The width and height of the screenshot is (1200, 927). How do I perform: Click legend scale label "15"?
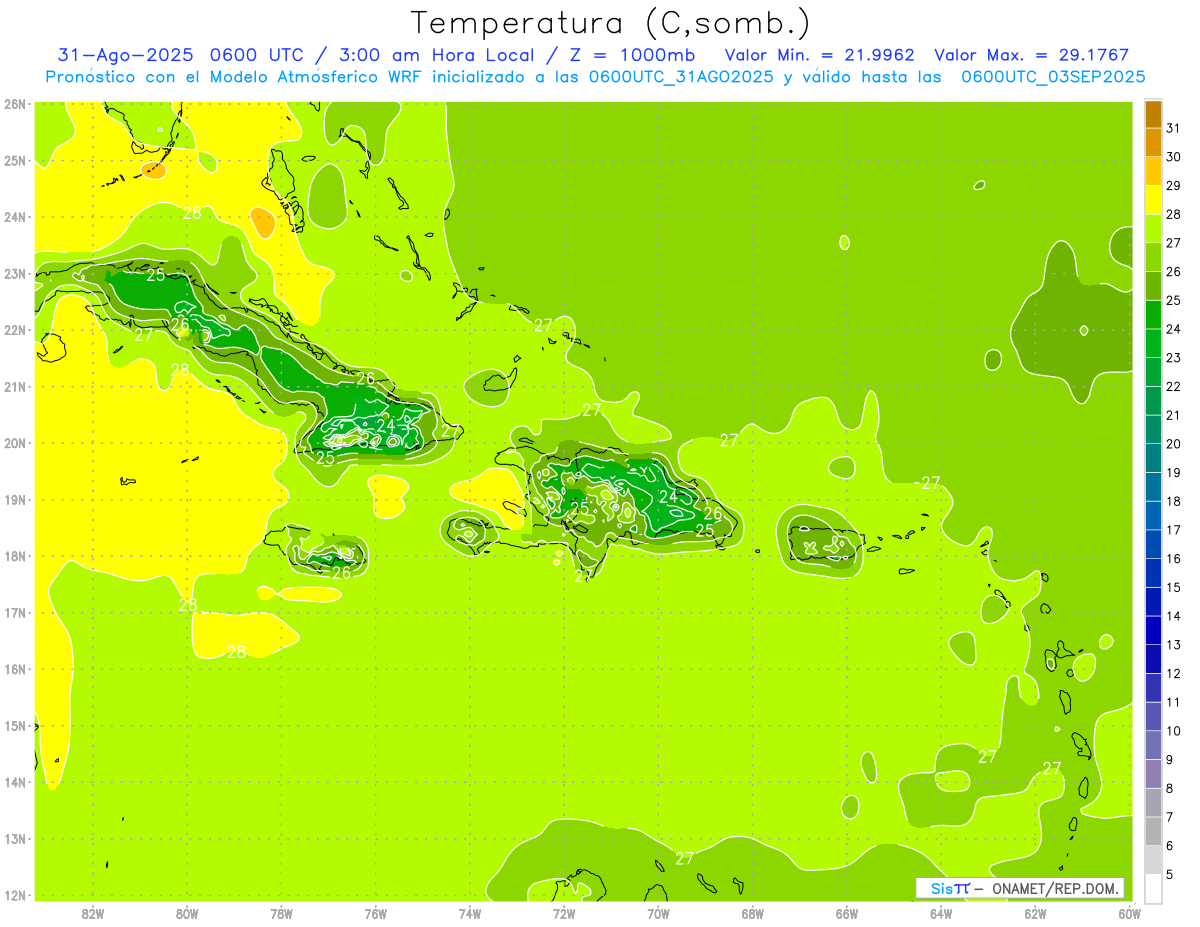[x=1174, y=587]
